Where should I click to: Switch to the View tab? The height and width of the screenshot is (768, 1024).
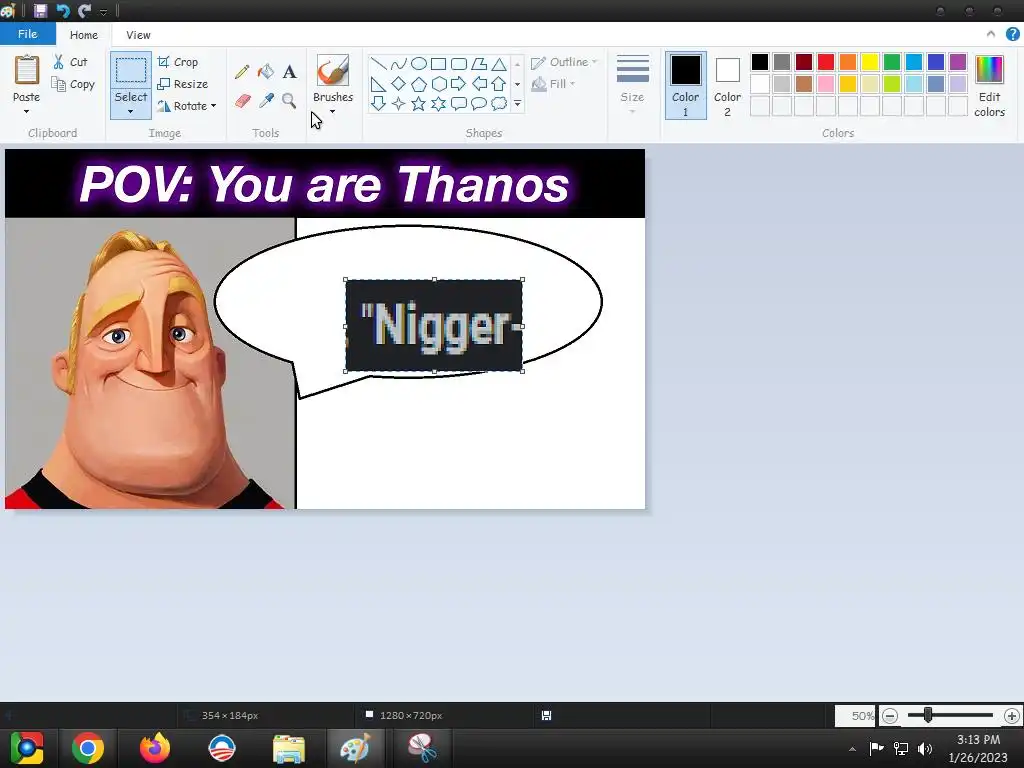[138, 35]
